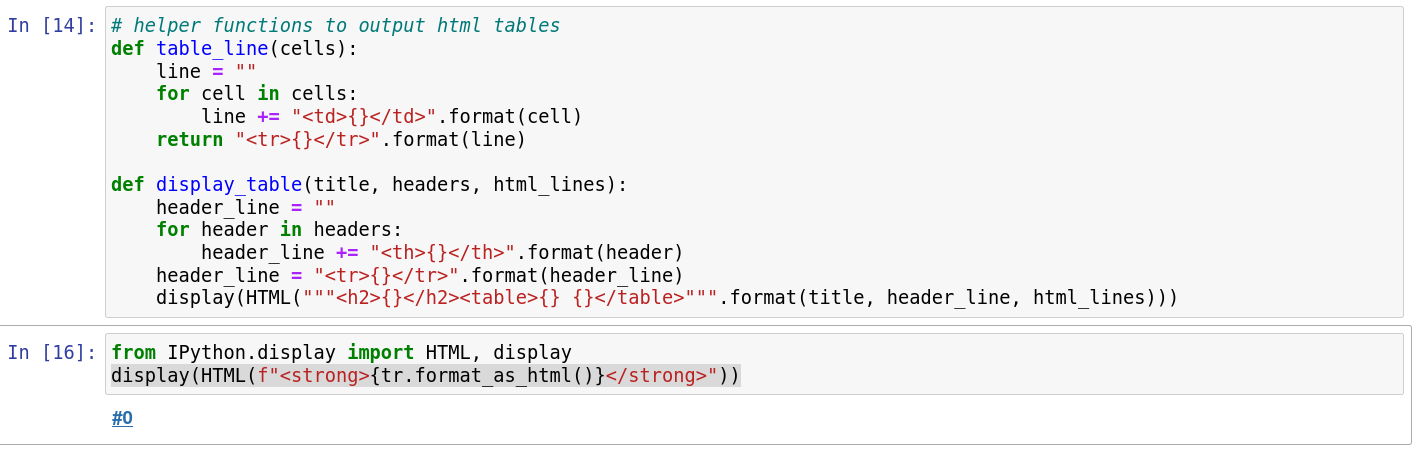Click the "<tr>{}</tr>" string in display_table
This screenshot has height=450, width=1421.
(386, 275)
